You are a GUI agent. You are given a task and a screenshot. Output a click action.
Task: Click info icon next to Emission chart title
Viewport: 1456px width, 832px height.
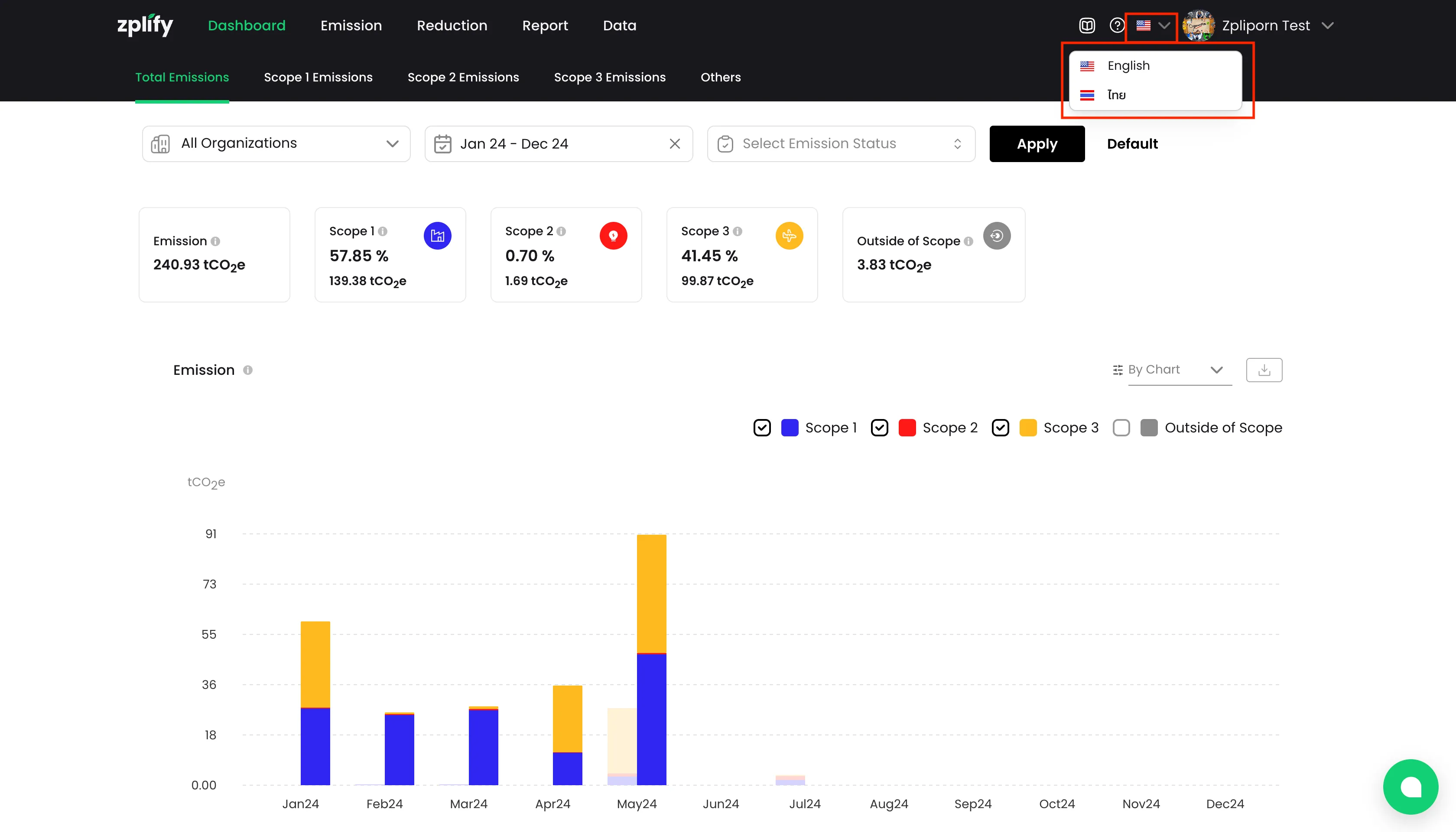click(247, 370)
